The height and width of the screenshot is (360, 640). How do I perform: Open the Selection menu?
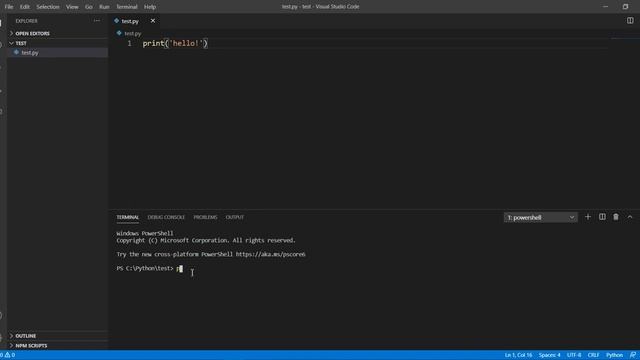pyautogui.click(x=48, y=7)
